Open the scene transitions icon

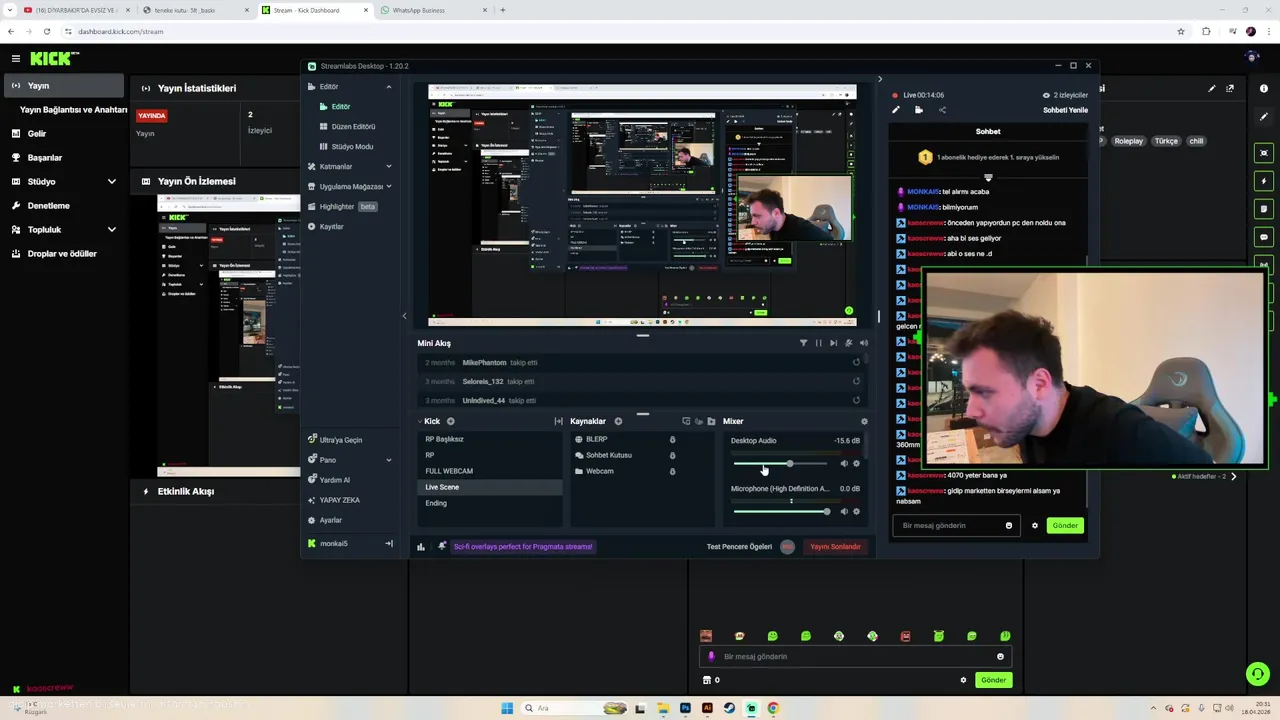[558, 421]
